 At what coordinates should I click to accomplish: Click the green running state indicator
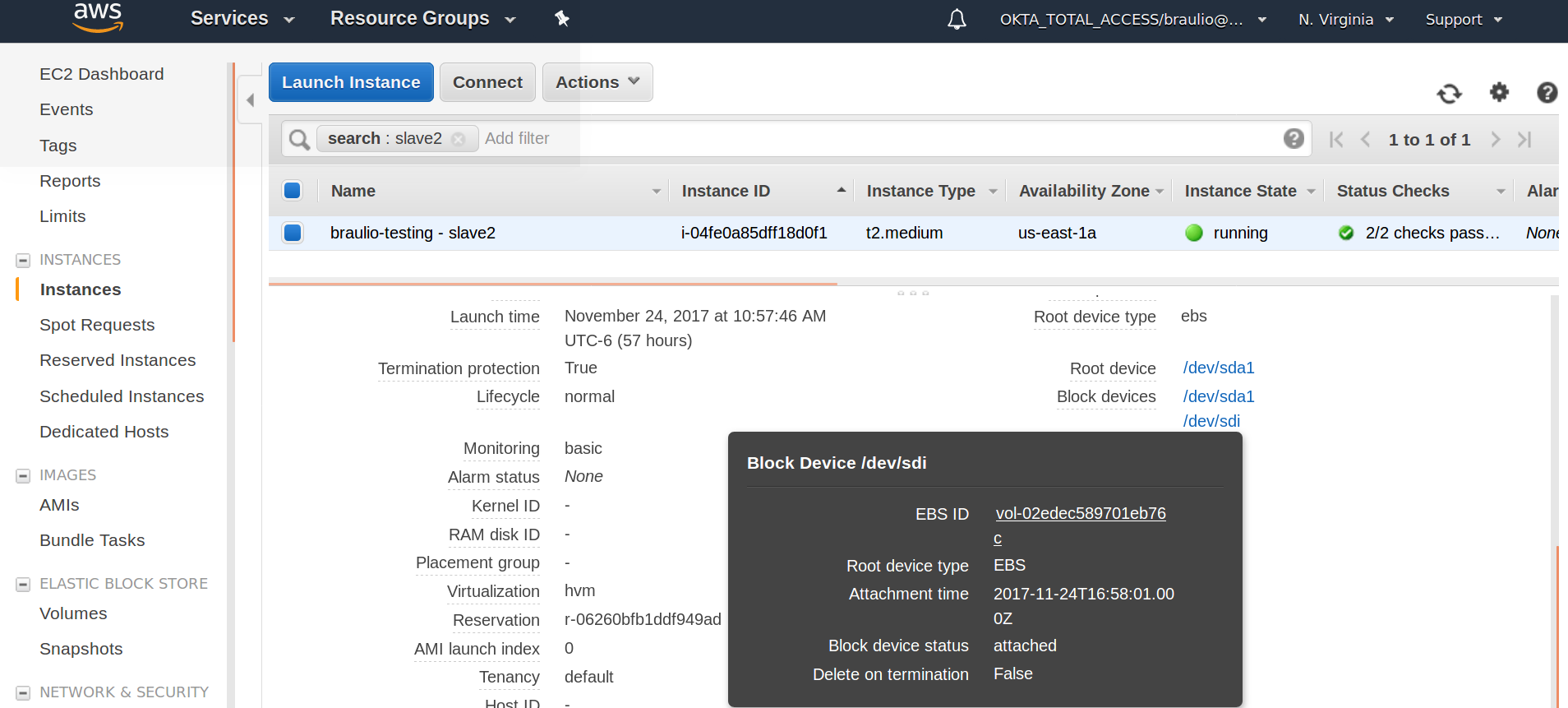tap(1194, 233)
